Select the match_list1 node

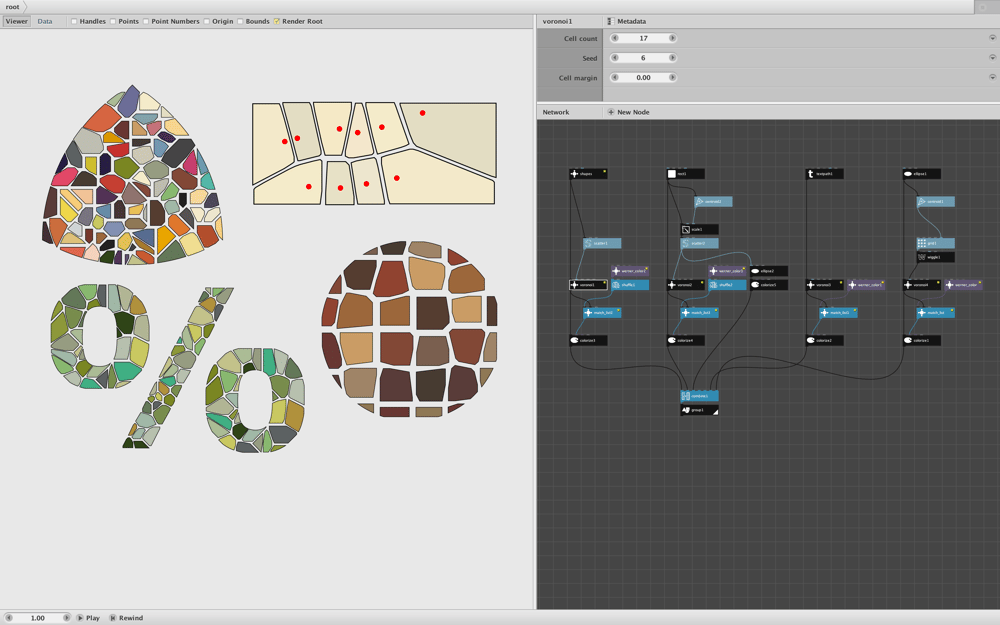838,312
